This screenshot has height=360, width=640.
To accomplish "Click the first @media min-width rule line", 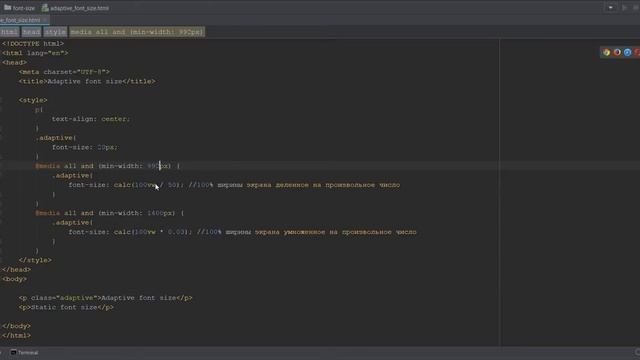I will (107, 166).
